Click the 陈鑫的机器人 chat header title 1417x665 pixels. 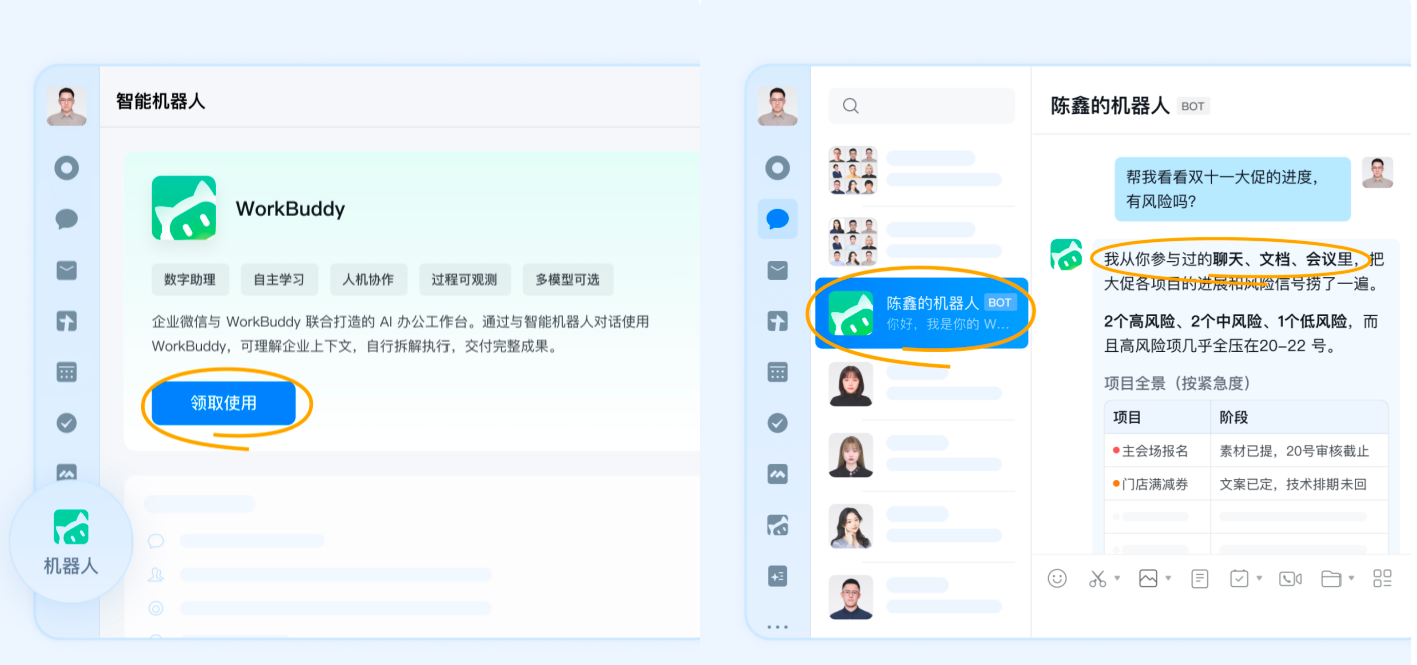click(1110, 106)
